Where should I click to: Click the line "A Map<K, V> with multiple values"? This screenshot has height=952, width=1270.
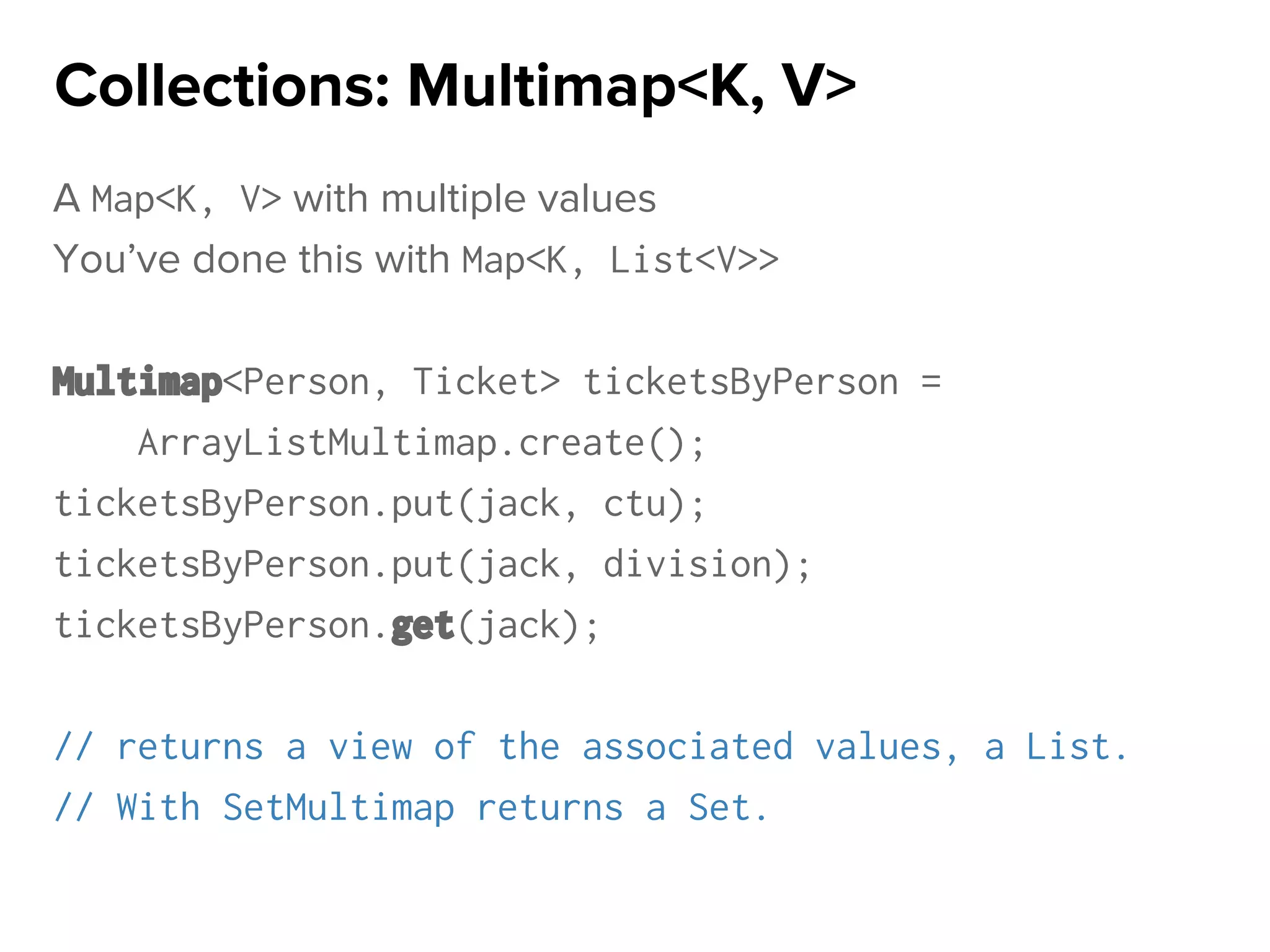(x=354, y=200)
